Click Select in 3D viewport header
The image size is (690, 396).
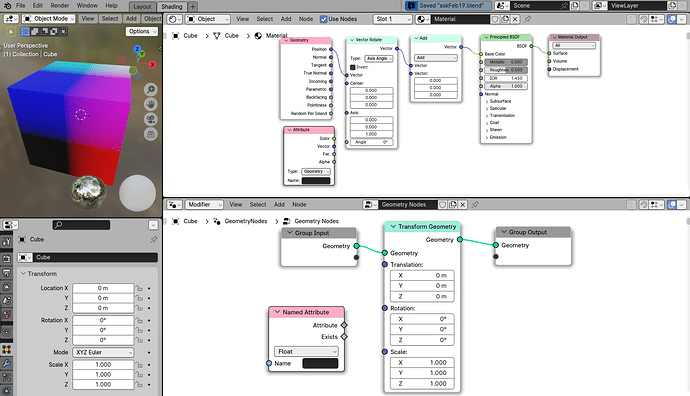[110, 19]
